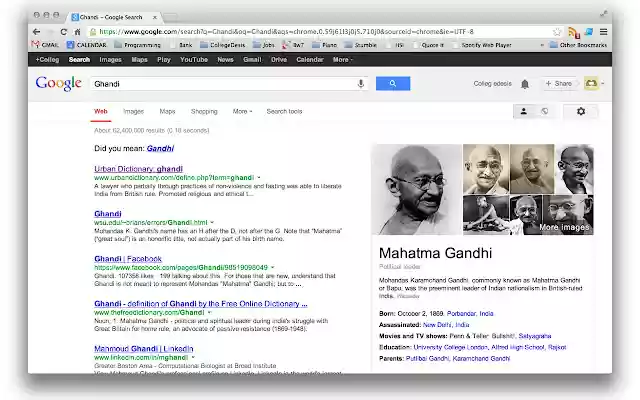Open Gmail from the black Google bar

click(x=252, y=60)
